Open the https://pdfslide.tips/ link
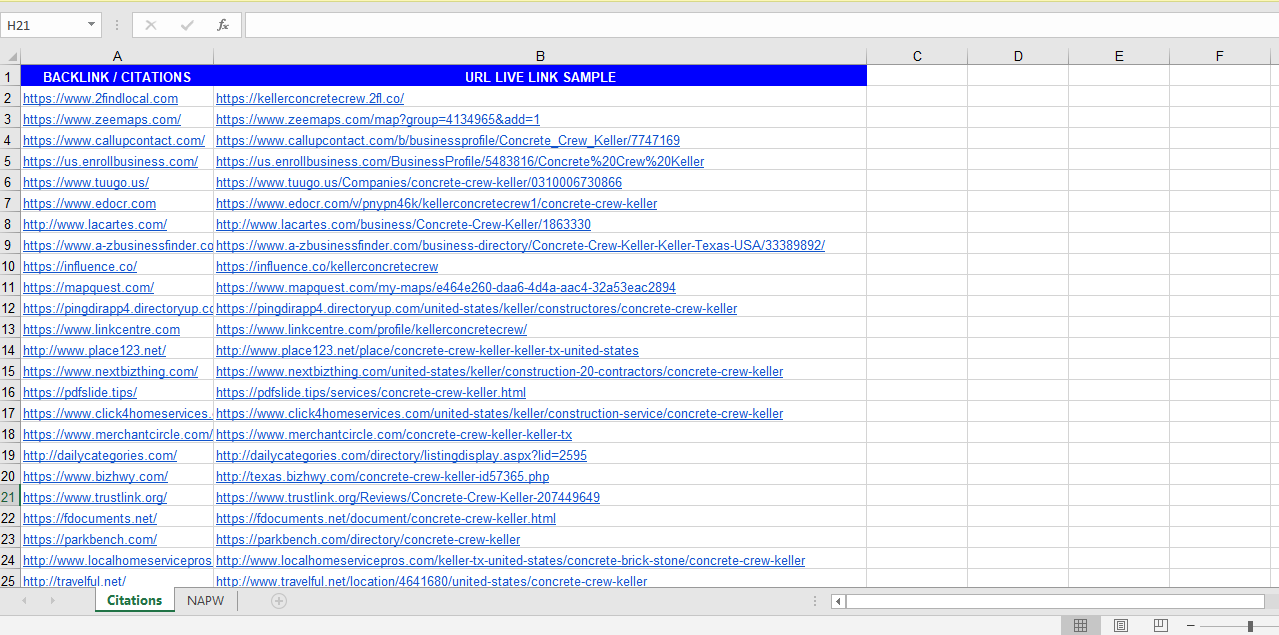Viewport: 1279px width, 635px height. (80, 392)
